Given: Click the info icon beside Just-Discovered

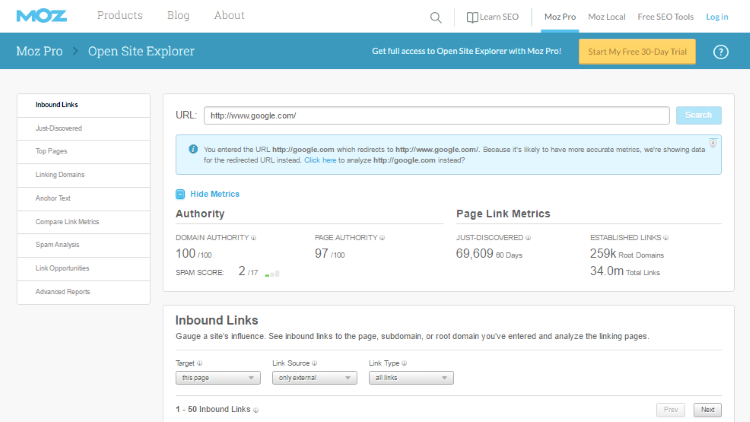Looking at the screenshot, I should click(528, 238).
